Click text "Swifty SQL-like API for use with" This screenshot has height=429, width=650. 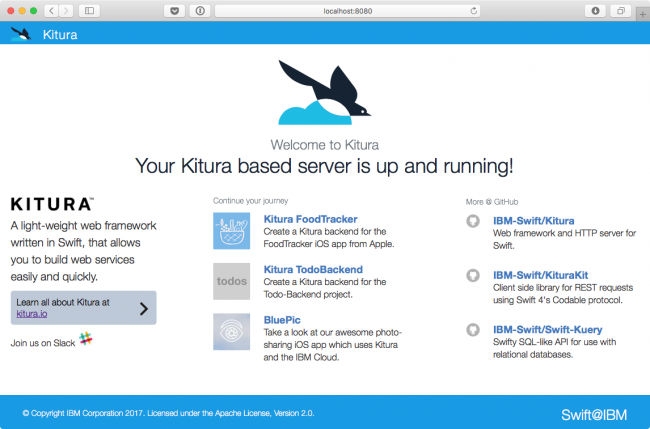(554, 342)
